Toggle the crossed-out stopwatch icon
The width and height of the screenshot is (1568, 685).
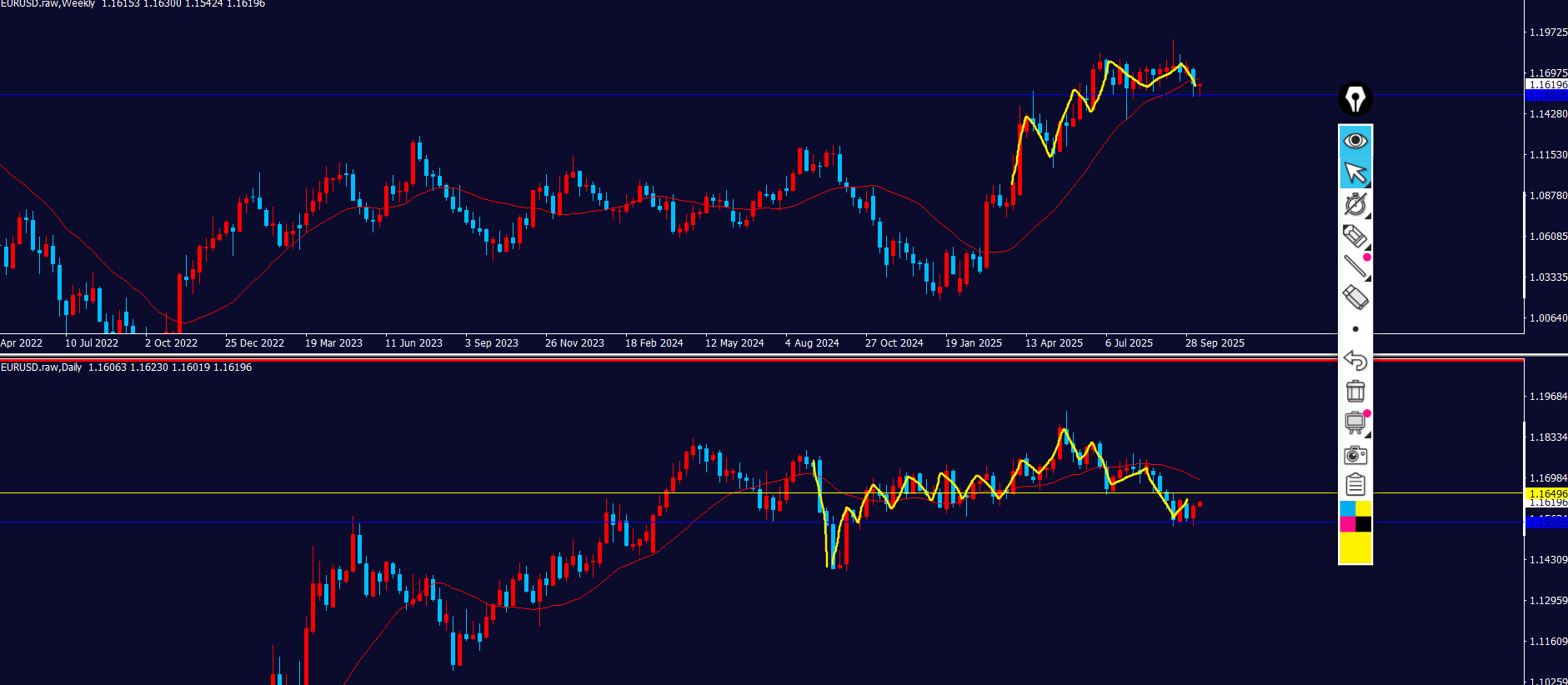[1355, 204]
